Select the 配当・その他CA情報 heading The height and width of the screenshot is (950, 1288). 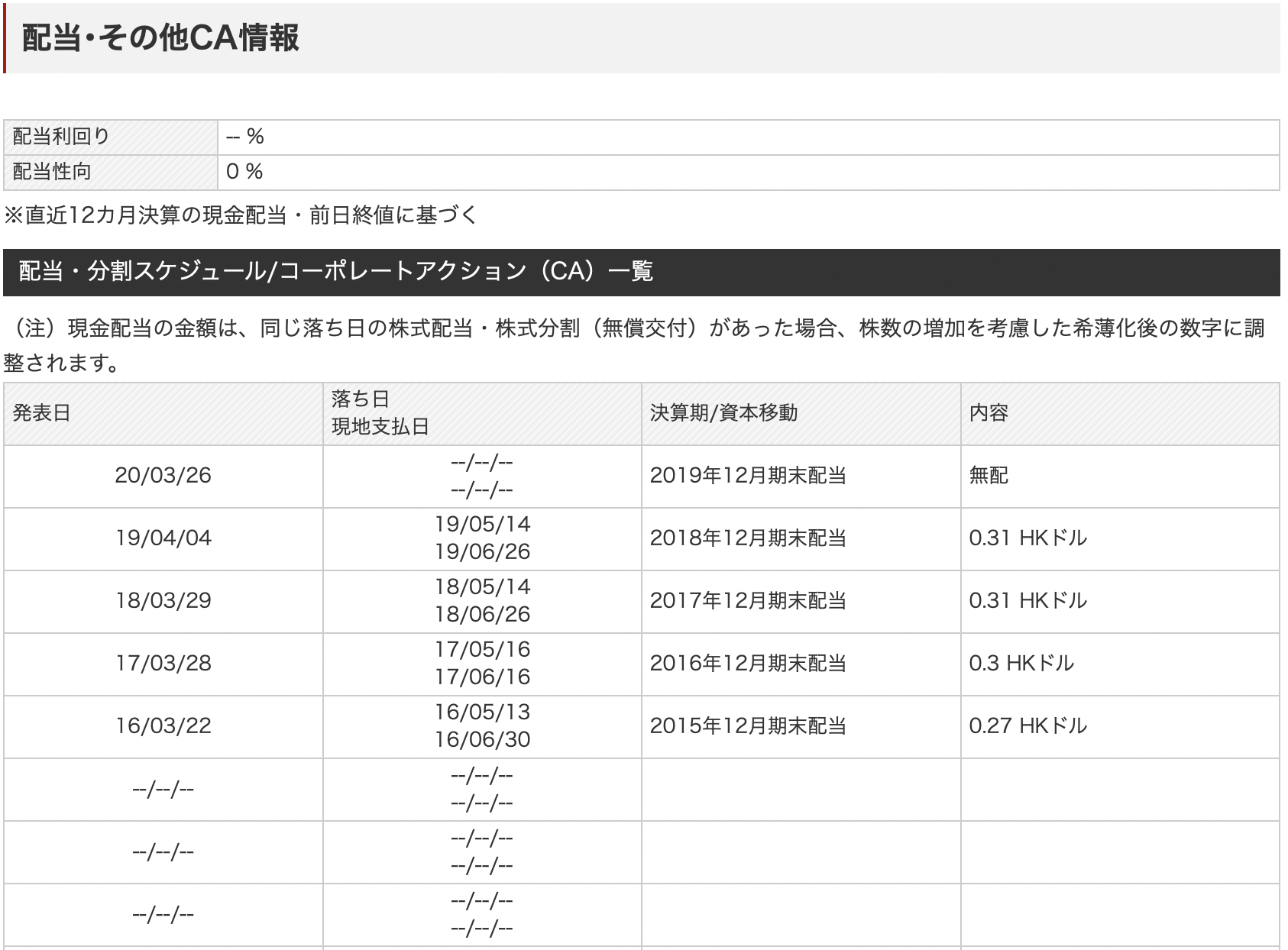160,37
